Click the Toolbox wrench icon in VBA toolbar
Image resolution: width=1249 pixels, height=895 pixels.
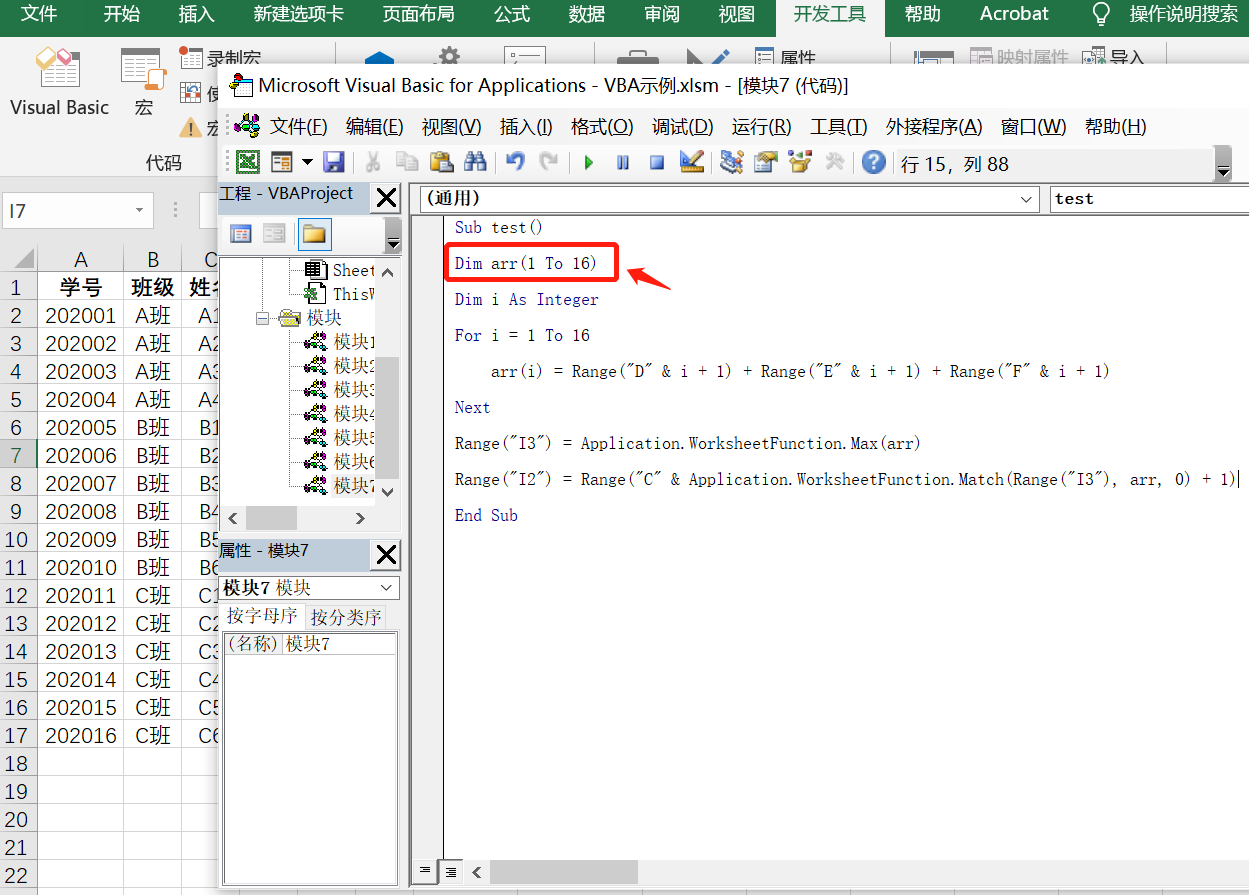[x=834, y=162]
